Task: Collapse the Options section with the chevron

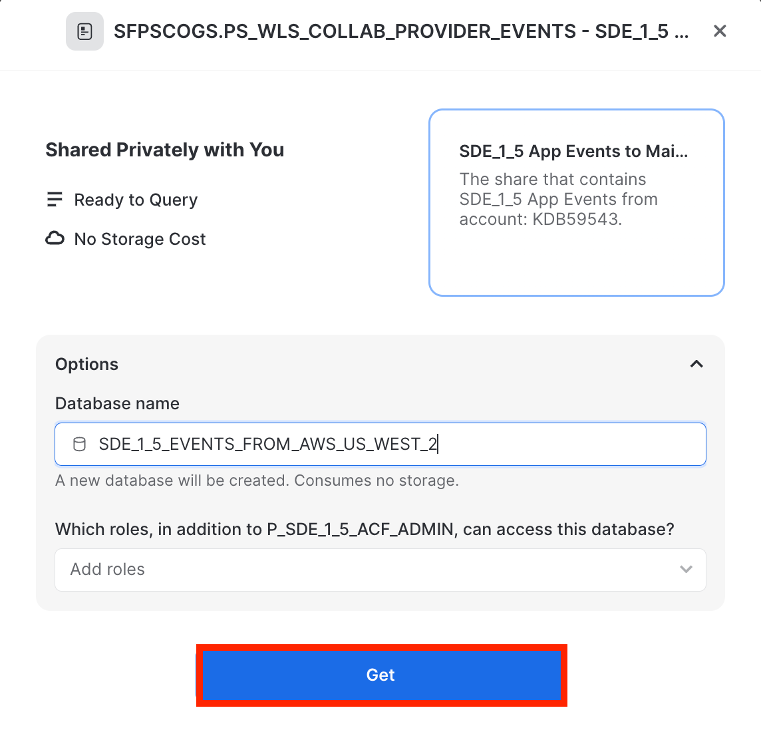Action: pyautogui.click(x=697, y=364)
